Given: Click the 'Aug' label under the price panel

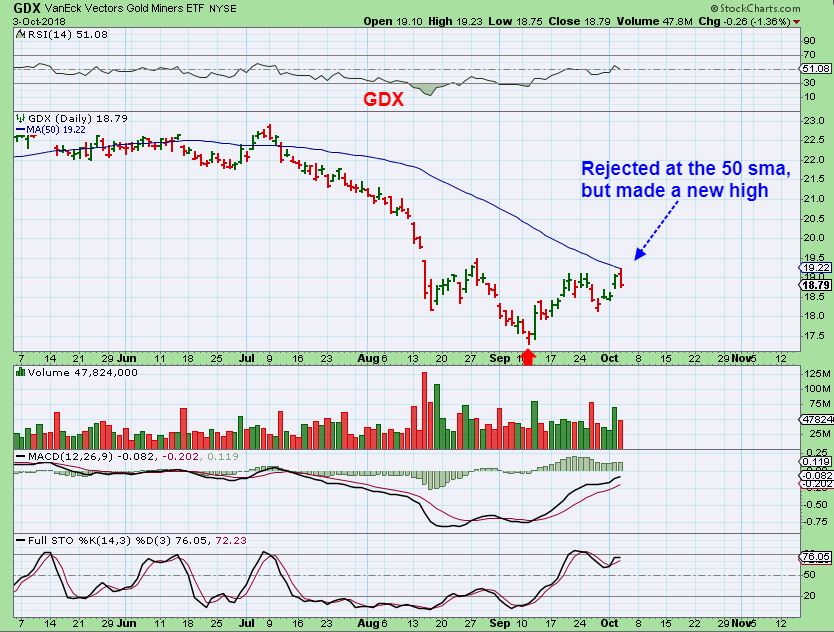Looking at the screenshot, I should click(x=368, y=358).
